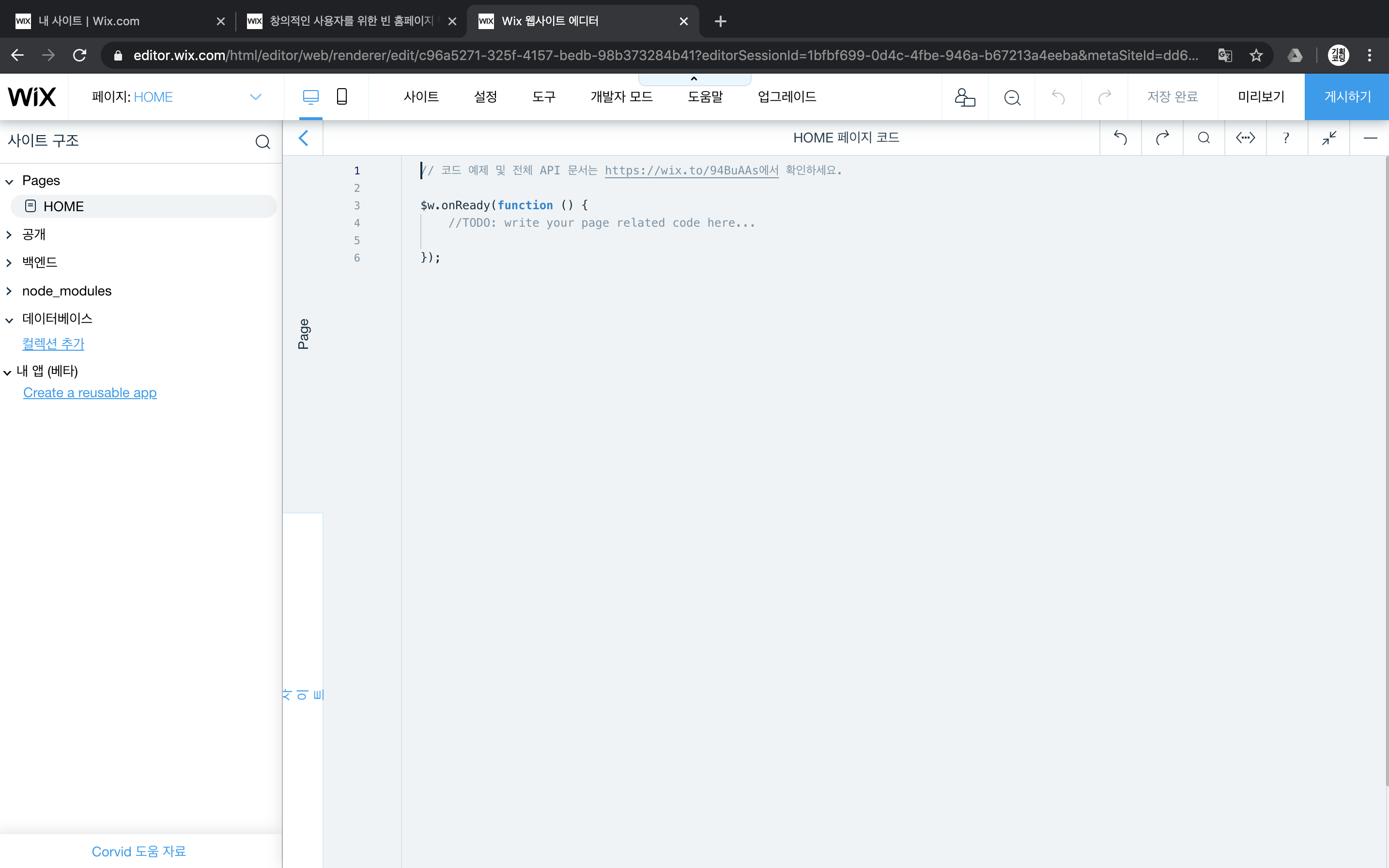Open code panel help question mark
Screen dimensions: 1389x868
(1286, 138)
